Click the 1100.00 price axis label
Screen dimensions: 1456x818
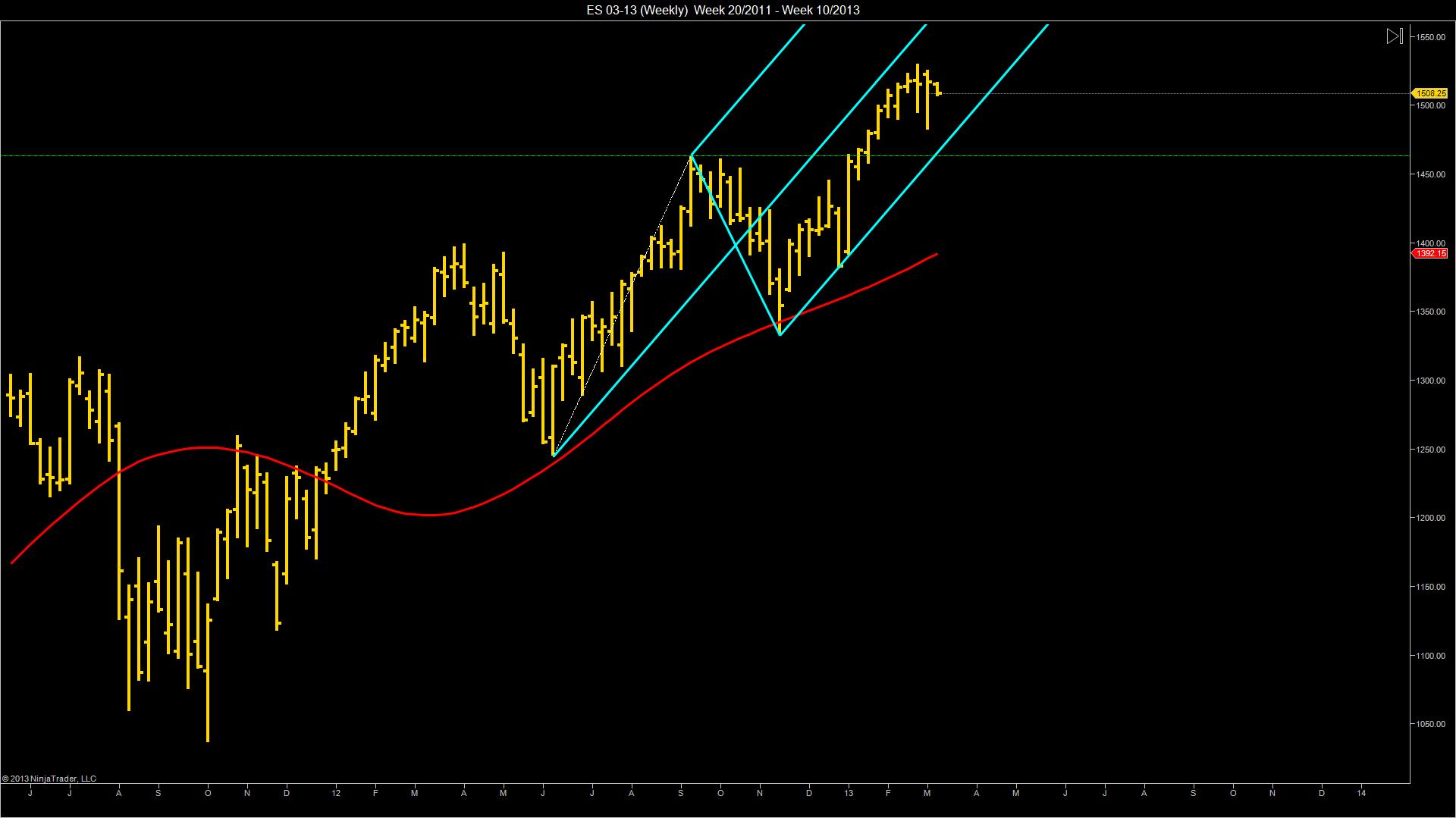point(1430,657)
